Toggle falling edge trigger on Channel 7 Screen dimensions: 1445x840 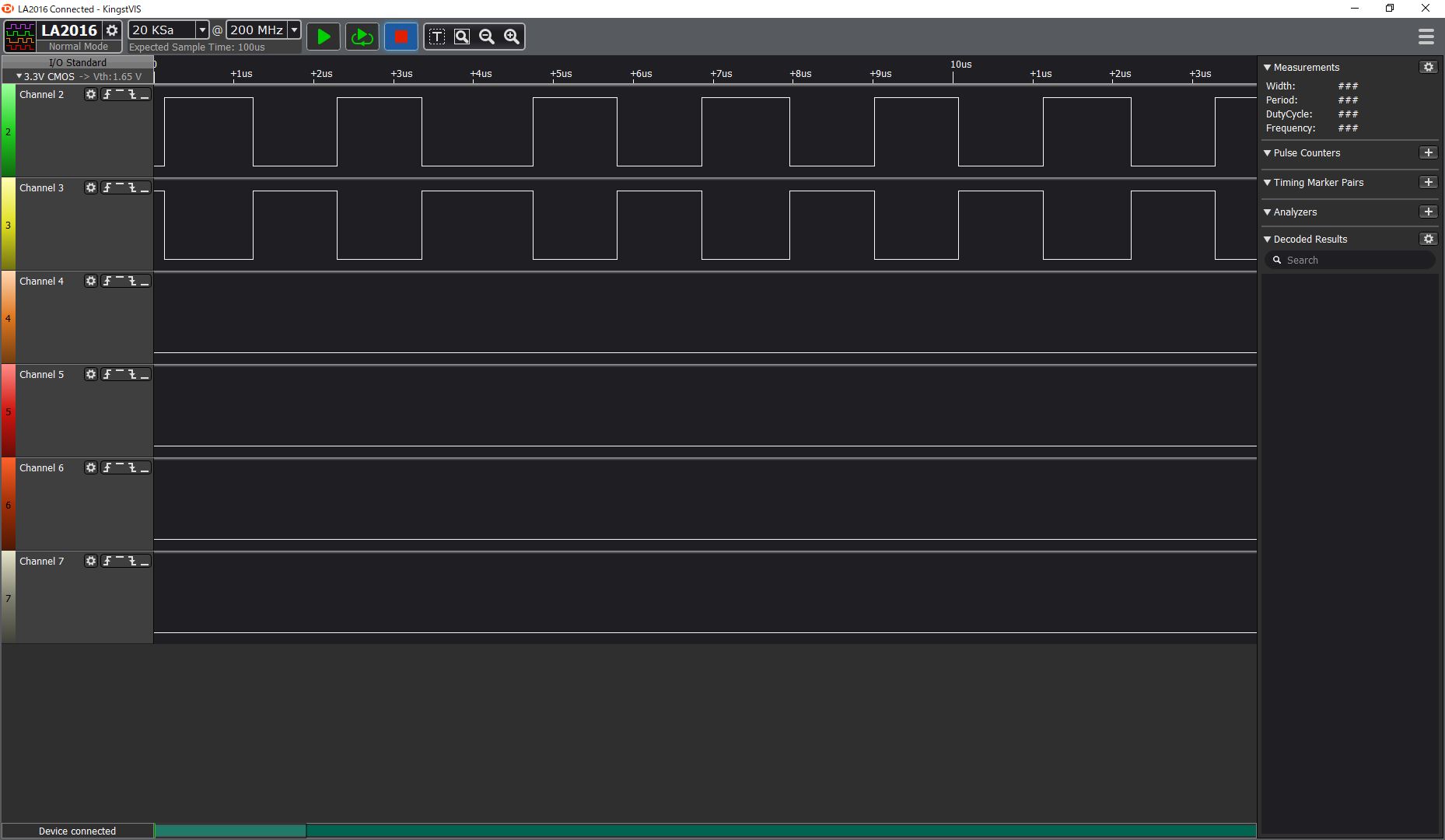point(132,561)
